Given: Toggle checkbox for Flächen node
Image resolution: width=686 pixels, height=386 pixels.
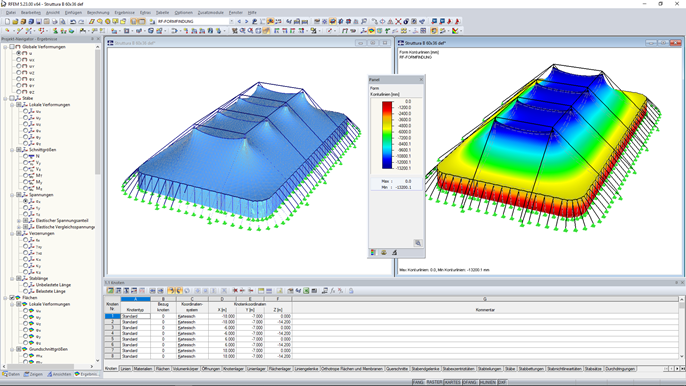Looking at the screenshot, I should pos(12,298).
